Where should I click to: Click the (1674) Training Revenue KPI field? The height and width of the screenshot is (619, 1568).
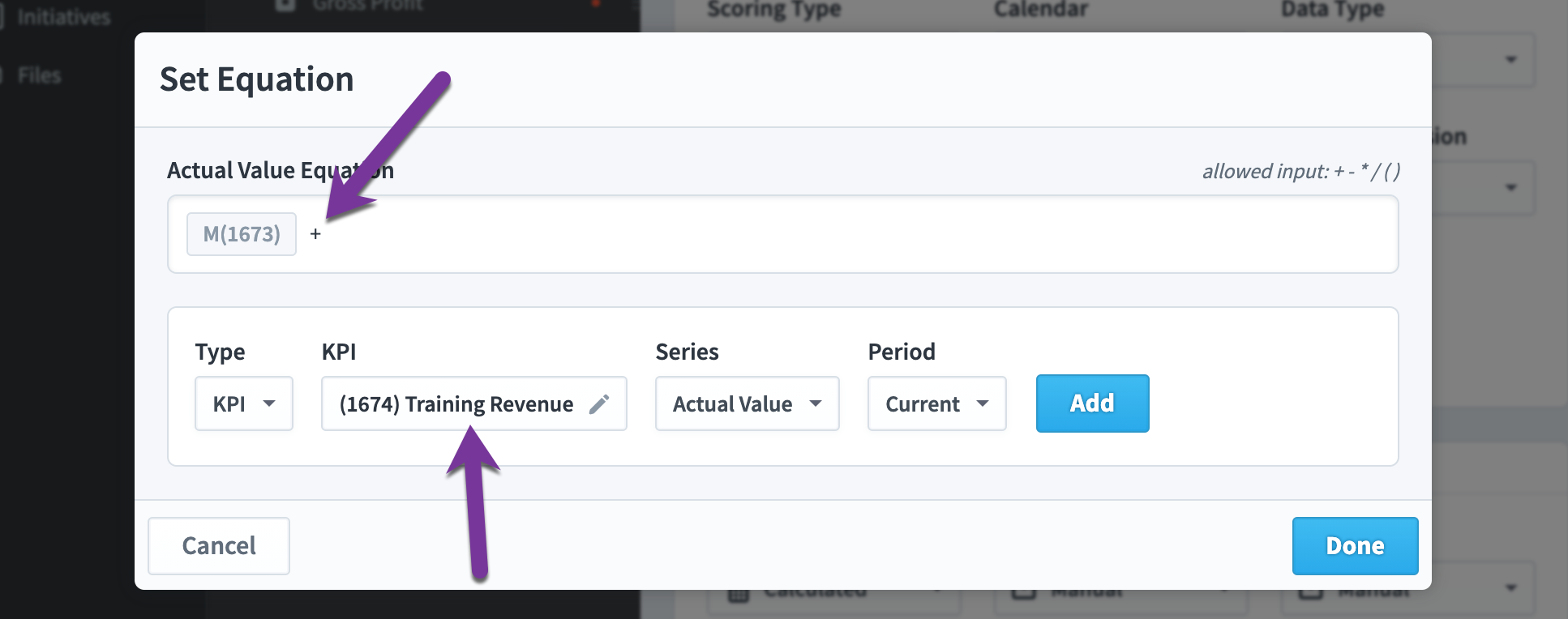click(x=474, y=403)
